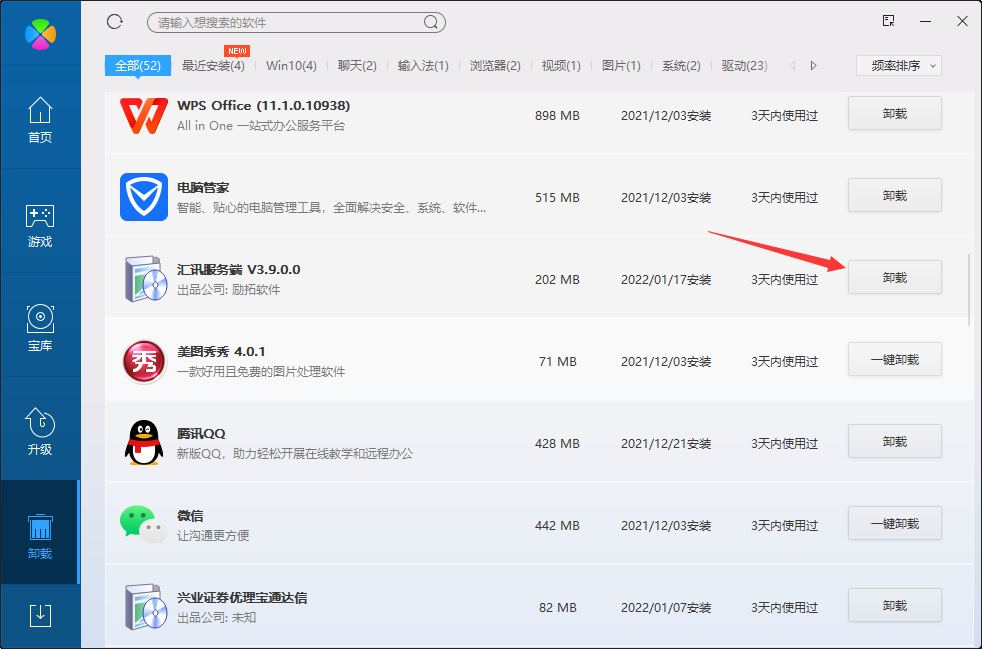Viewport: 982px width, 649px height.
Task: Click 卸载 for 汇讯服务端 V3.9.0.0
Action: (894, 277)
